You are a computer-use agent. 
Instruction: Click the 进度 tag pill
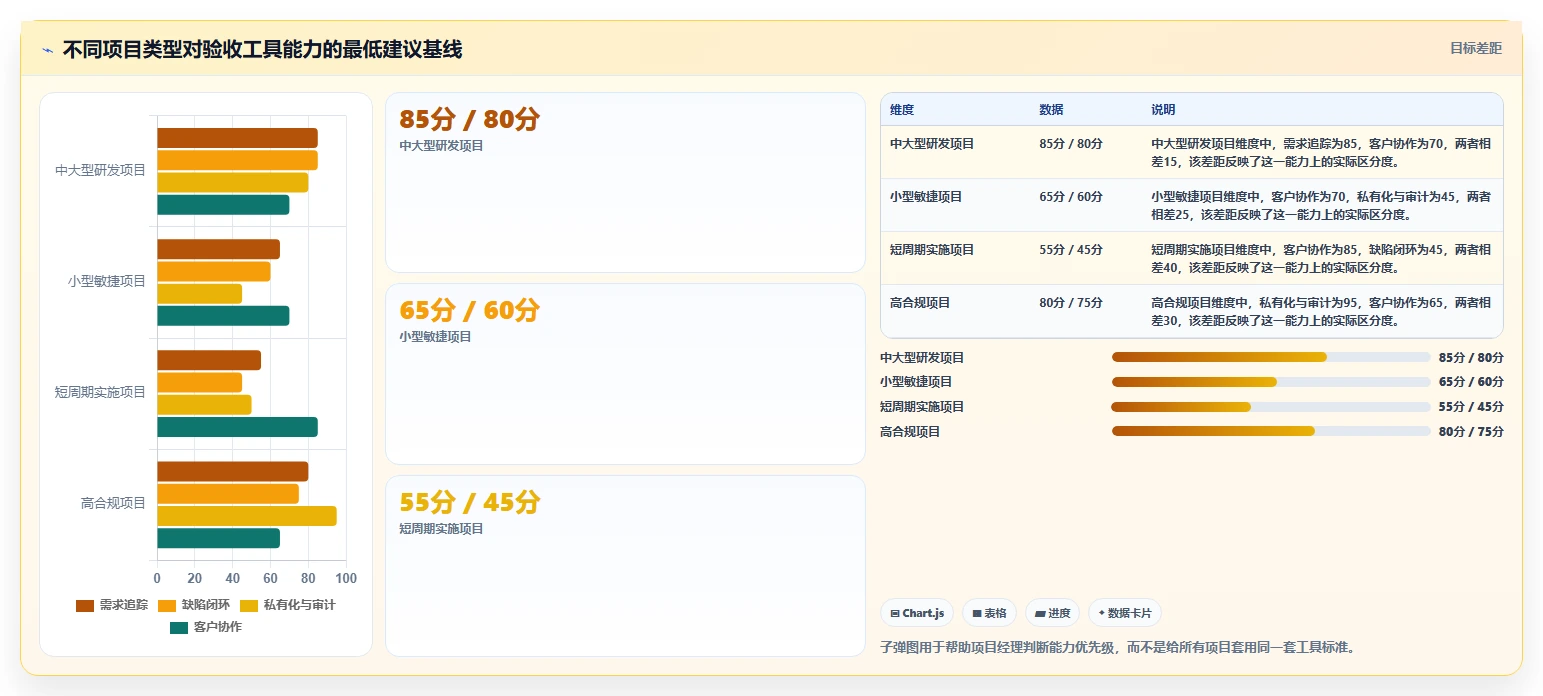1052,613
